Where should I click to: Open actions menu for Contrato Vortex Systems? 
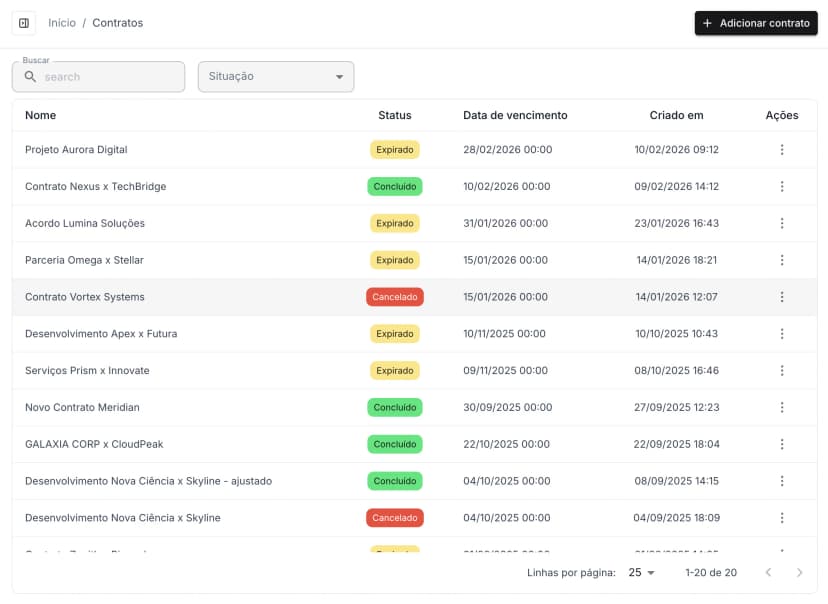click(782, 297)
